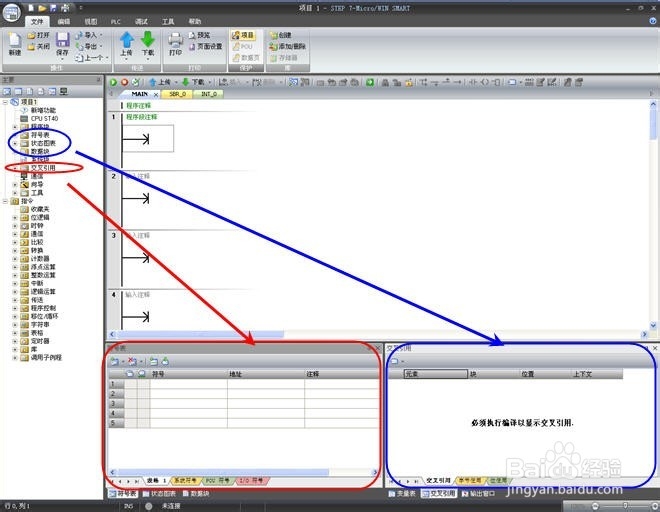Select 交叉引用 in project tree

(43, 168)
